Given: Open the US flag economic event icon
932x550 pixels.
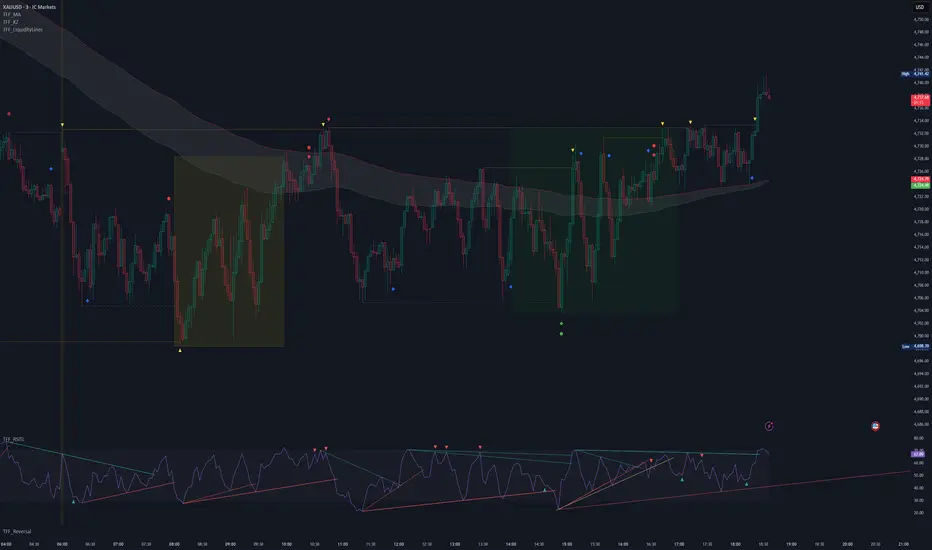Looking at the screenshot, I should click(875, 426).
